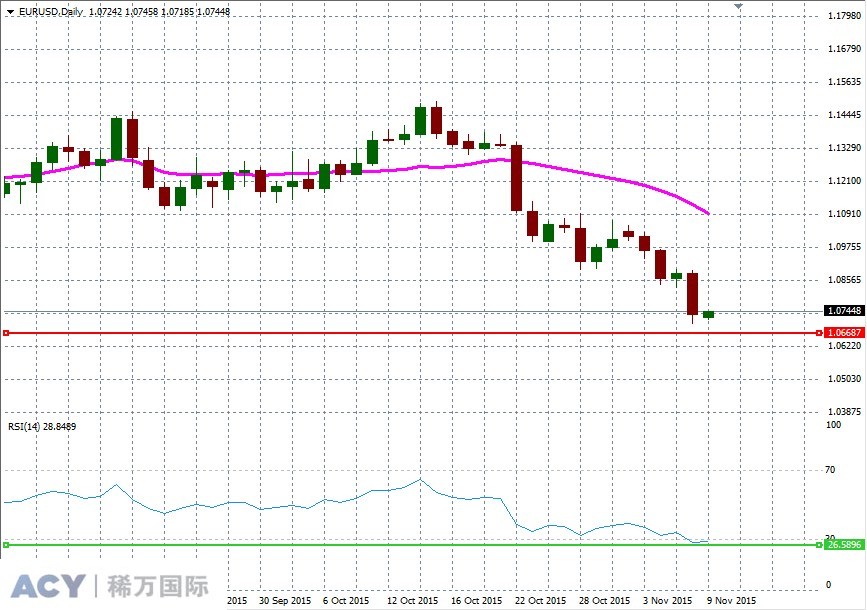This screenshot has width=867, height=610.
Task: Select the 70 level label on RSI scale
Action: tap(832, 470)
